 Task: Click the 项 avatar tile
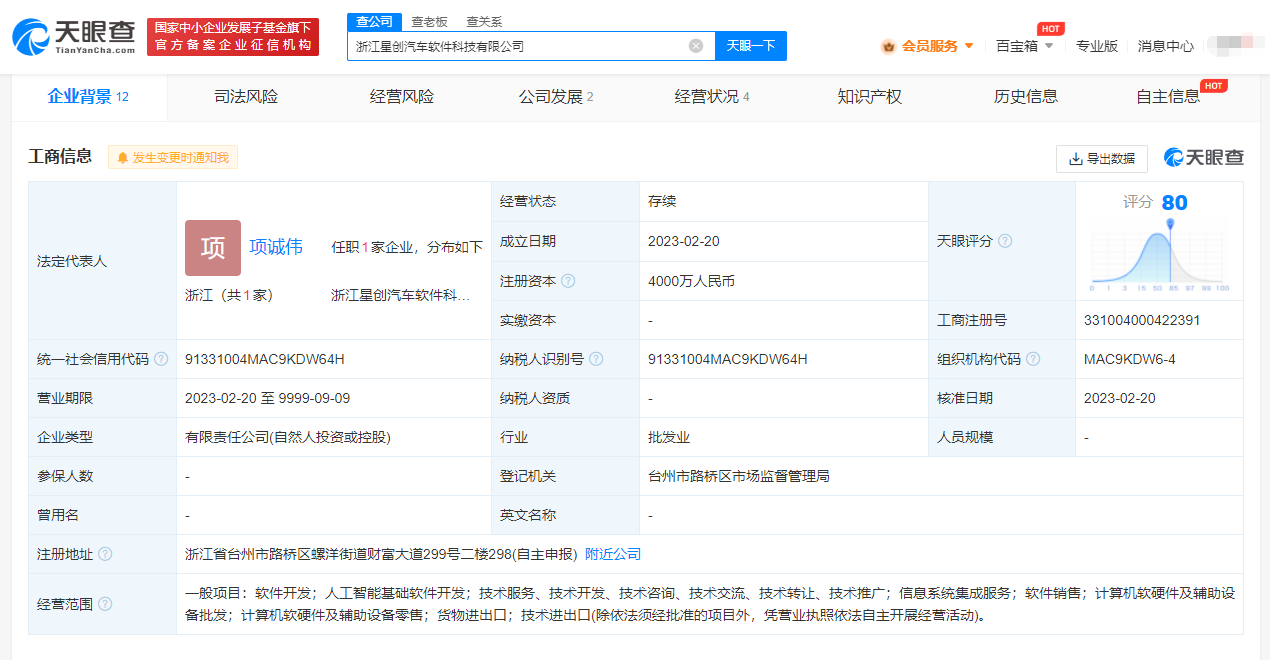(213, 248)
